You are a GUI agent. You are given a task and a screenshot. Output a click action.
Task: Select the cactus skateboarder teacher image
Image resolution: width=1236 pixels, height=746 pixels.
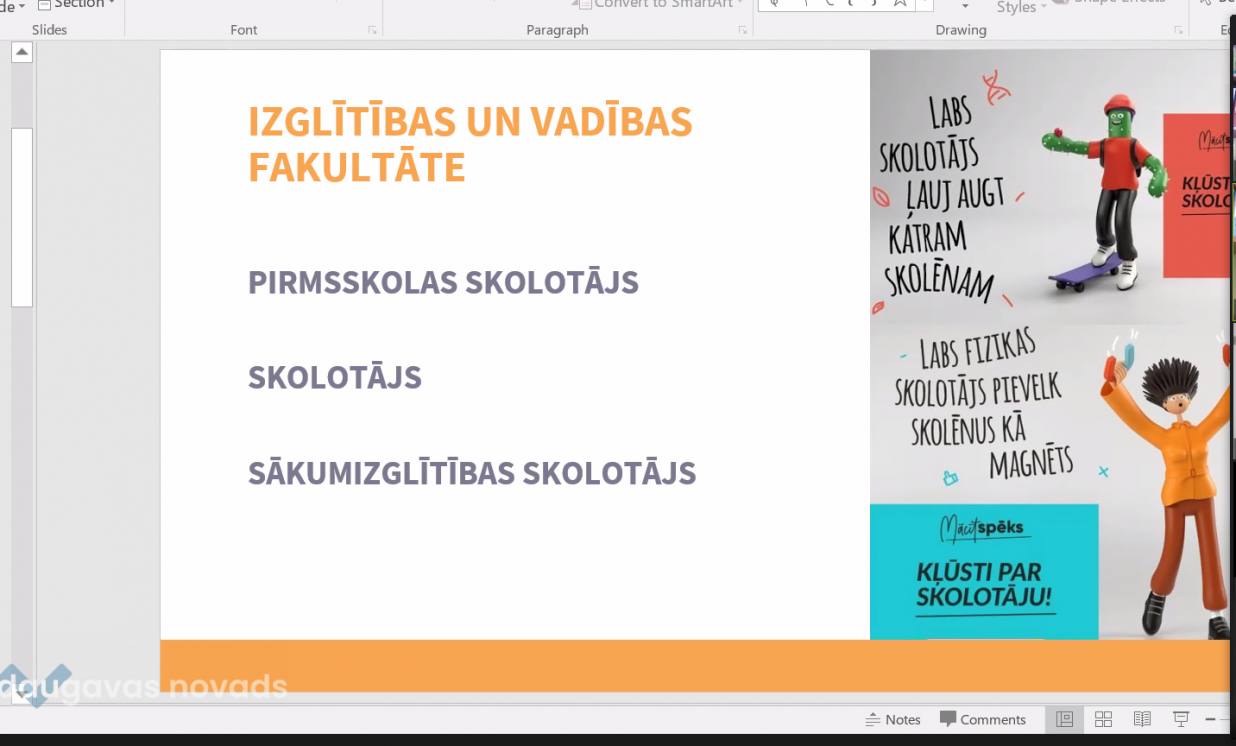[1048, 187]
